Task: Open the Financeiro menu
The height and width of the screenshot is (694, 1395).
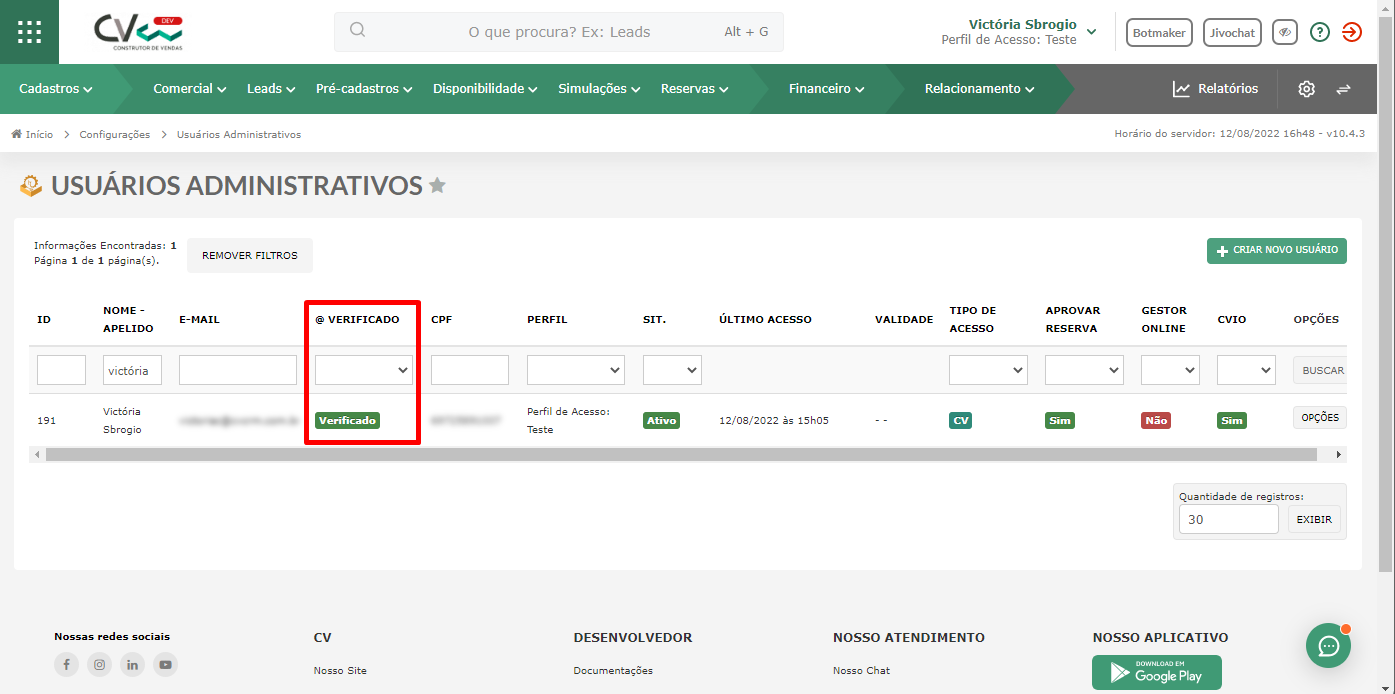Action: pyautogui.click(x=826, y=89)
